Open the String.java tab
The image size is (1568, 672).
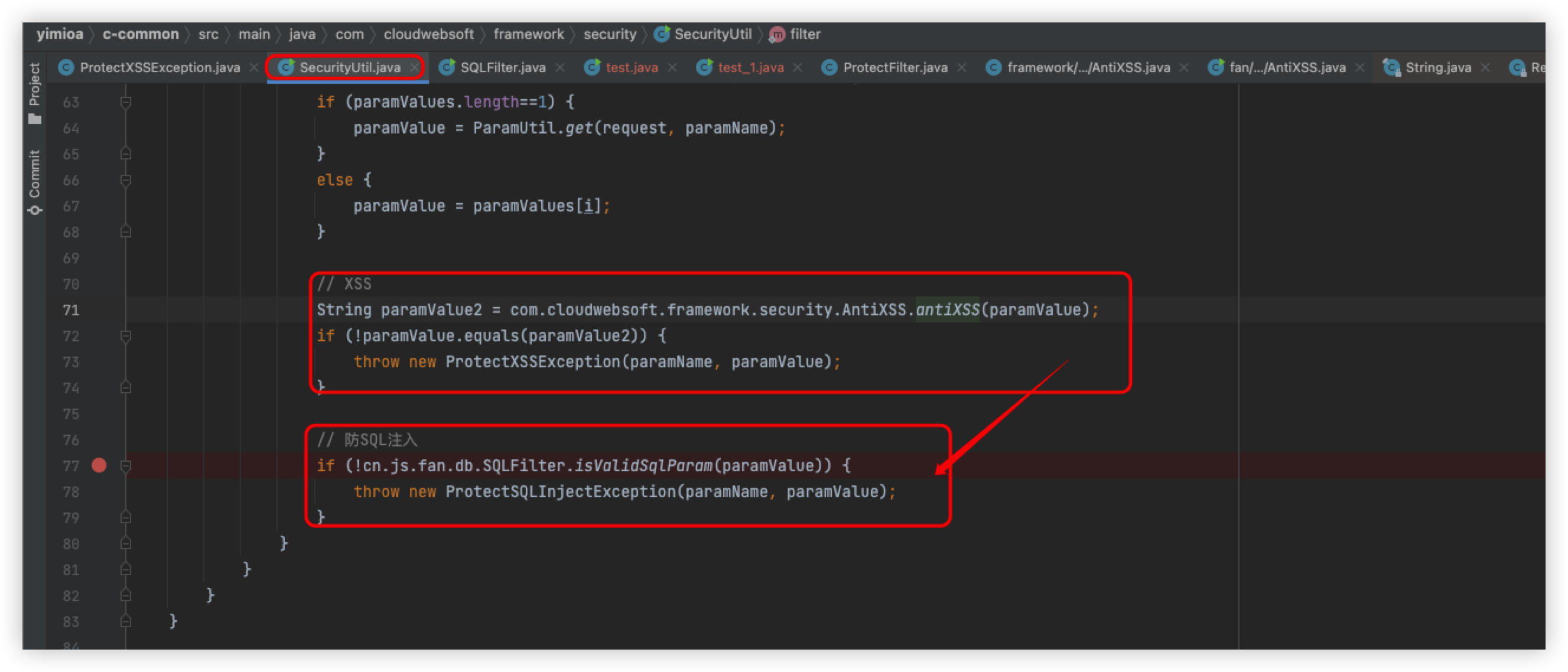tap(1438, 67)
